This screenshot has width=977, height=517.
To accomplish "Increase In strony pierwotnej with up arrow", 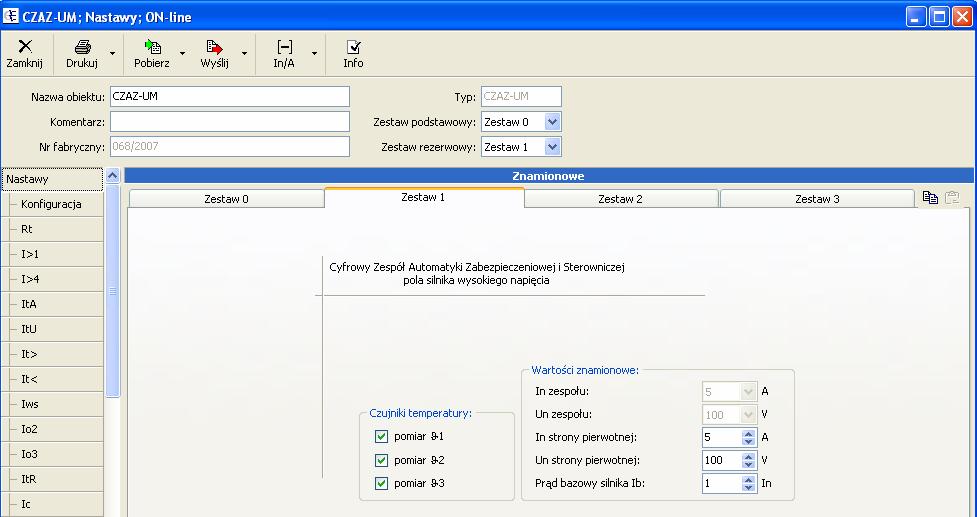I will pos(749,434).
